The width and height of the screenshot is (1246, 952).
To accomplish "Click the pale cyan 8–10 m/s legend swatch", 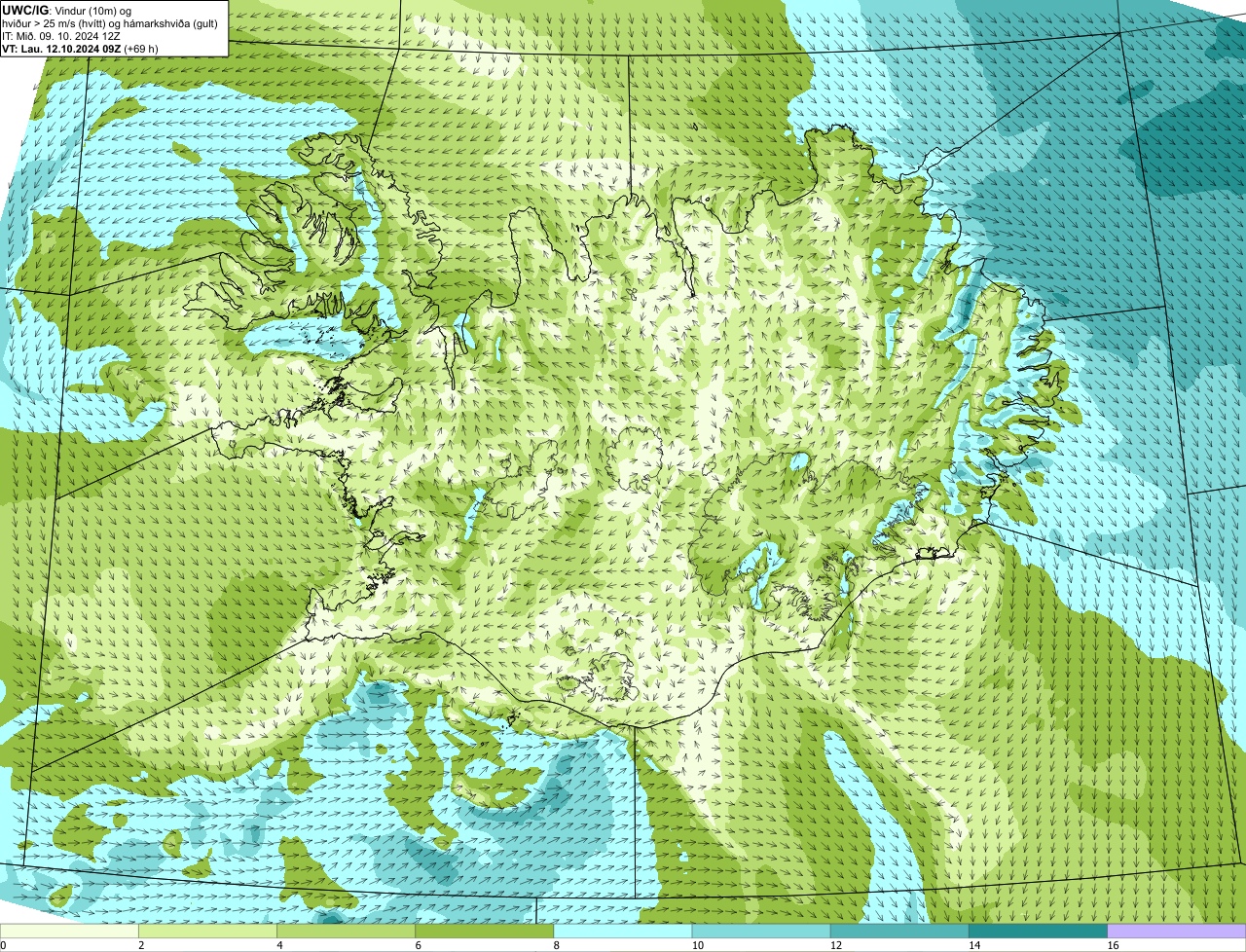I will tap(623, 931).
